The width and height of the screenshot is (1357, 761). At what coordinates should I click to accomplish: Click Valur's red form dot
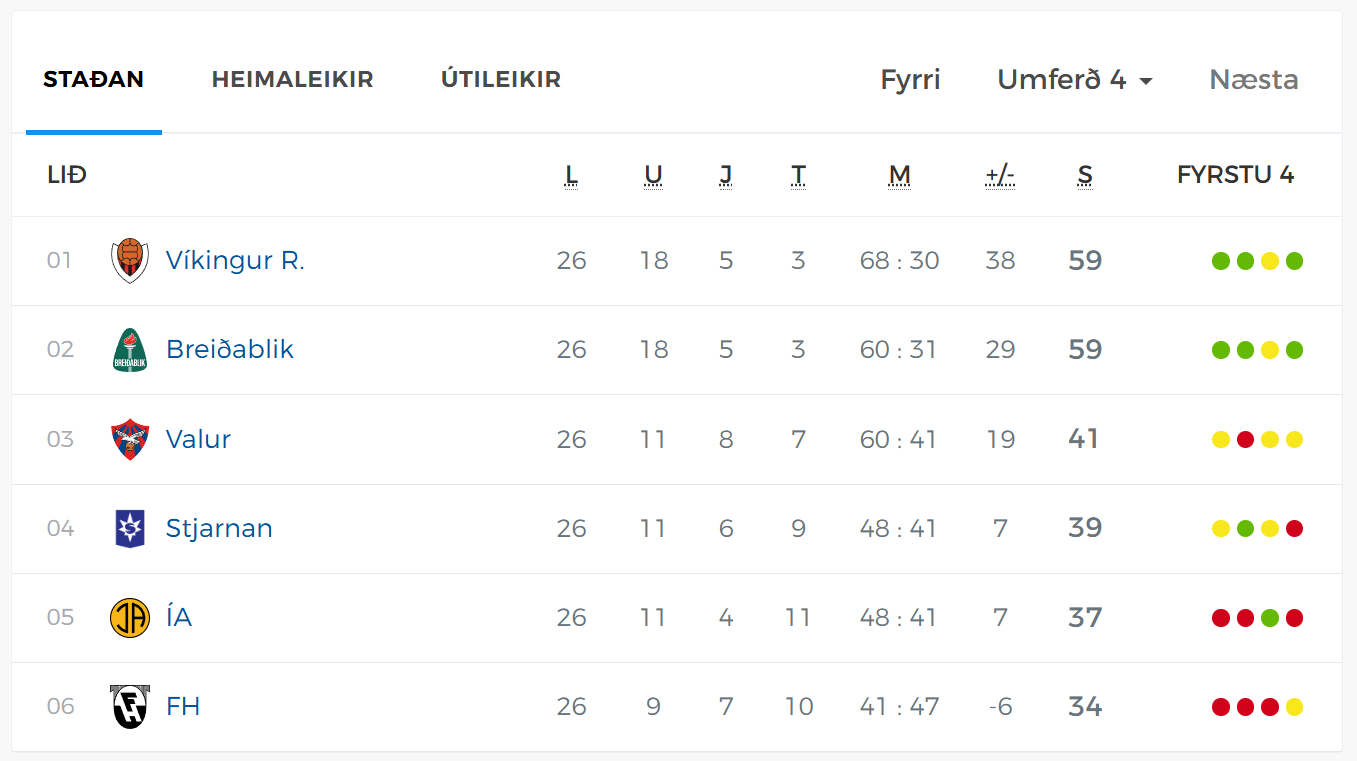point(1245,439)
